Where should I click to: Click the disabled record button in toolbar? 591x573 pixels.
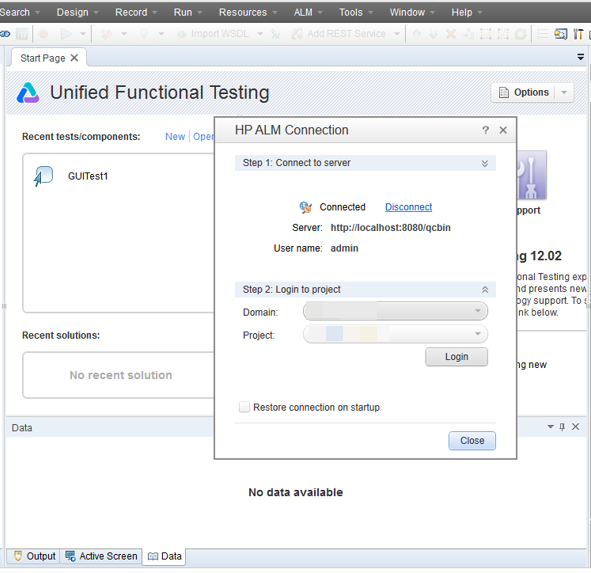click(44, 34)
